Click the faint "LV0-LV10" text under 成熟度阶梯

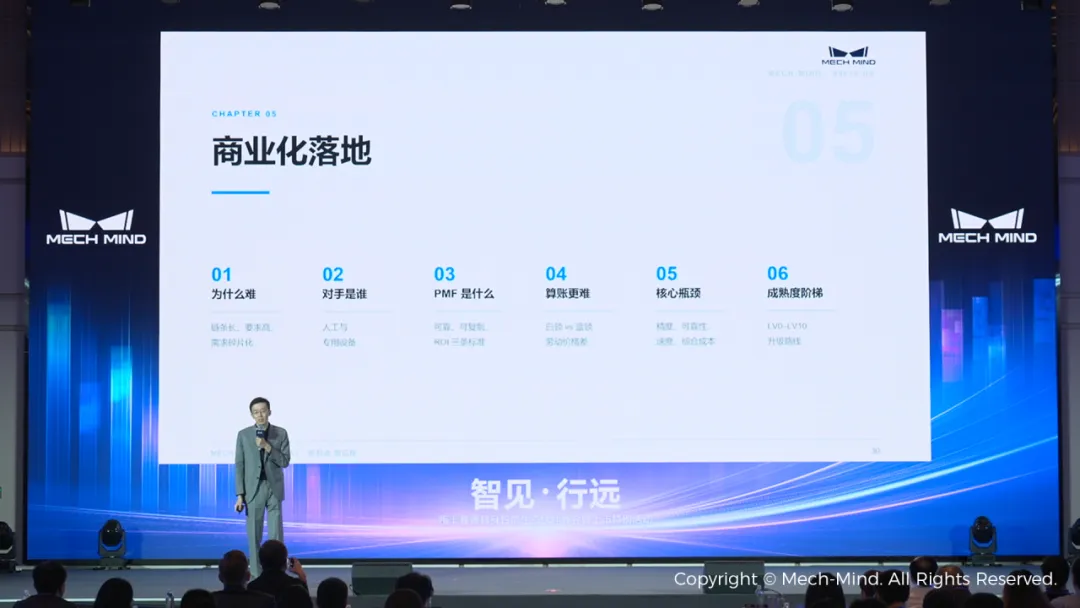(x=787, y=326)
